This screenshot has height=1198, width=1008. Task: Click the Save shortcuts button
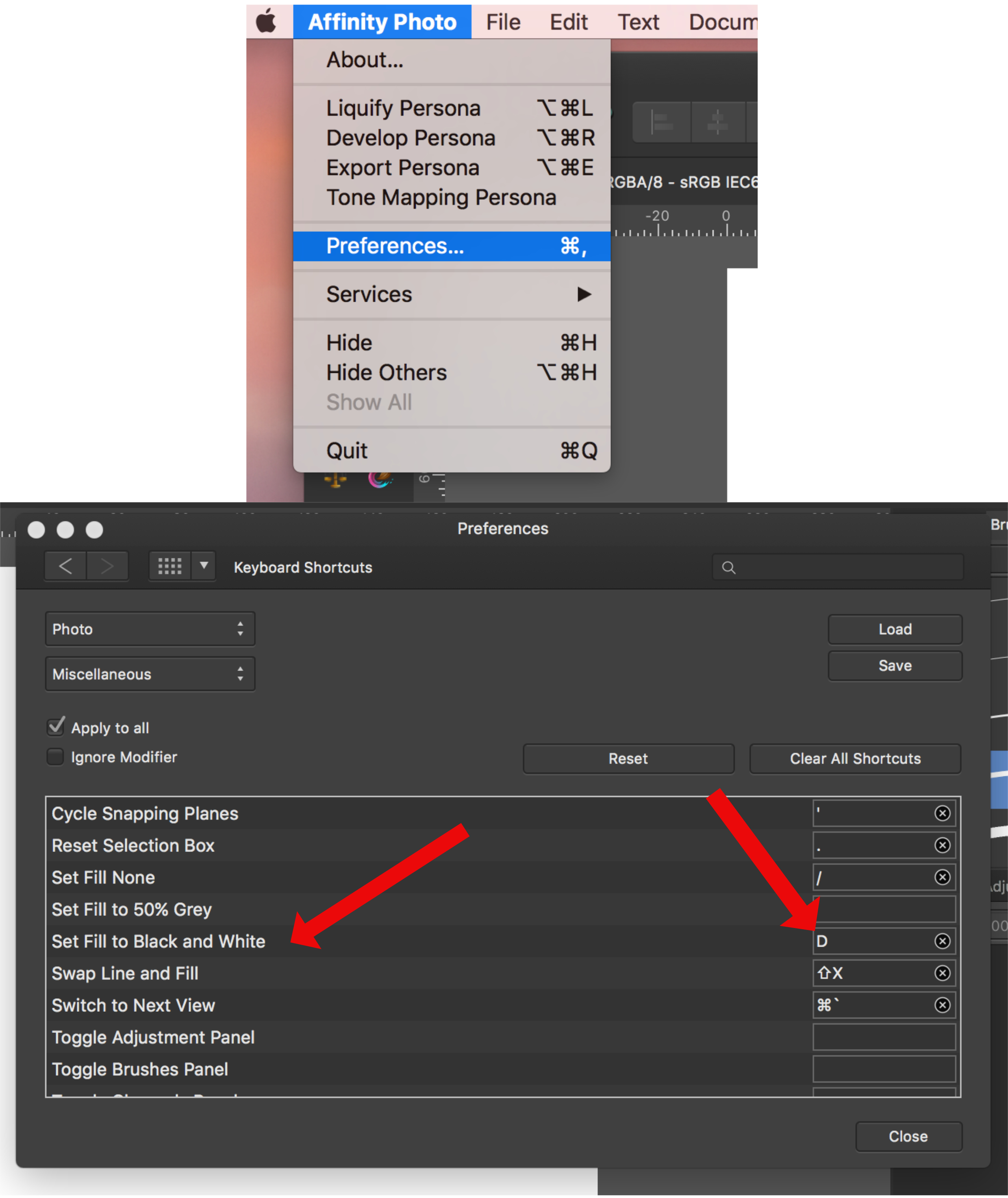[x=895, y=666]
